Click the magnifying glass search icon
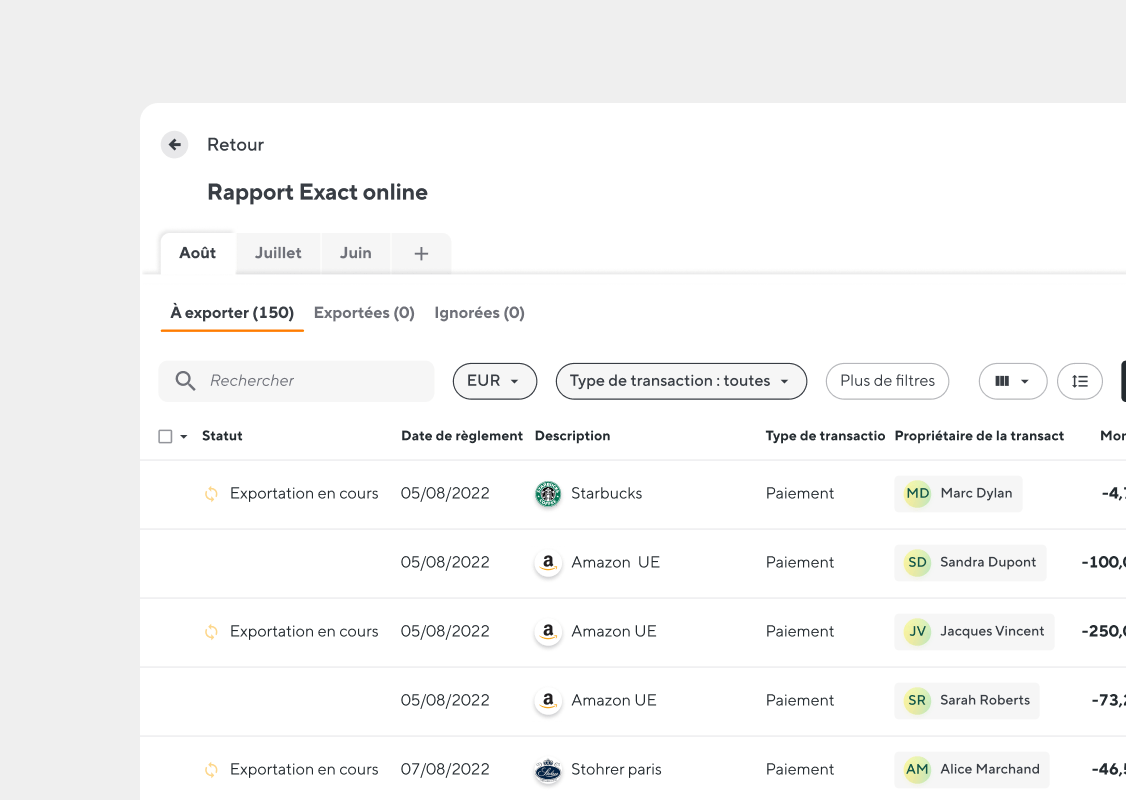 coord(185,381)
